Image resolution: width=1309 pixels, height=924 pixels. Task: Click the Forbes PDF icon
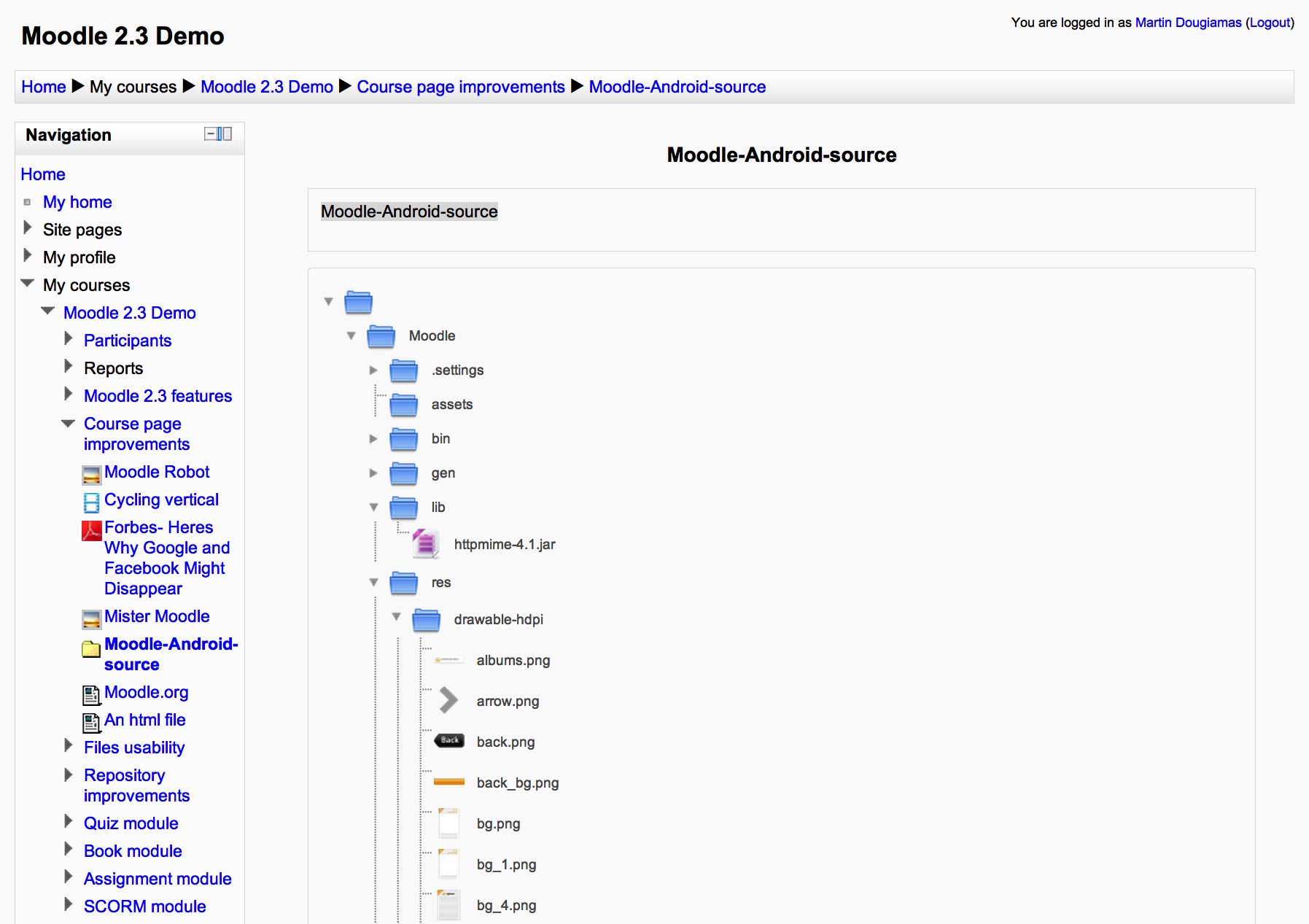point(91,530)
